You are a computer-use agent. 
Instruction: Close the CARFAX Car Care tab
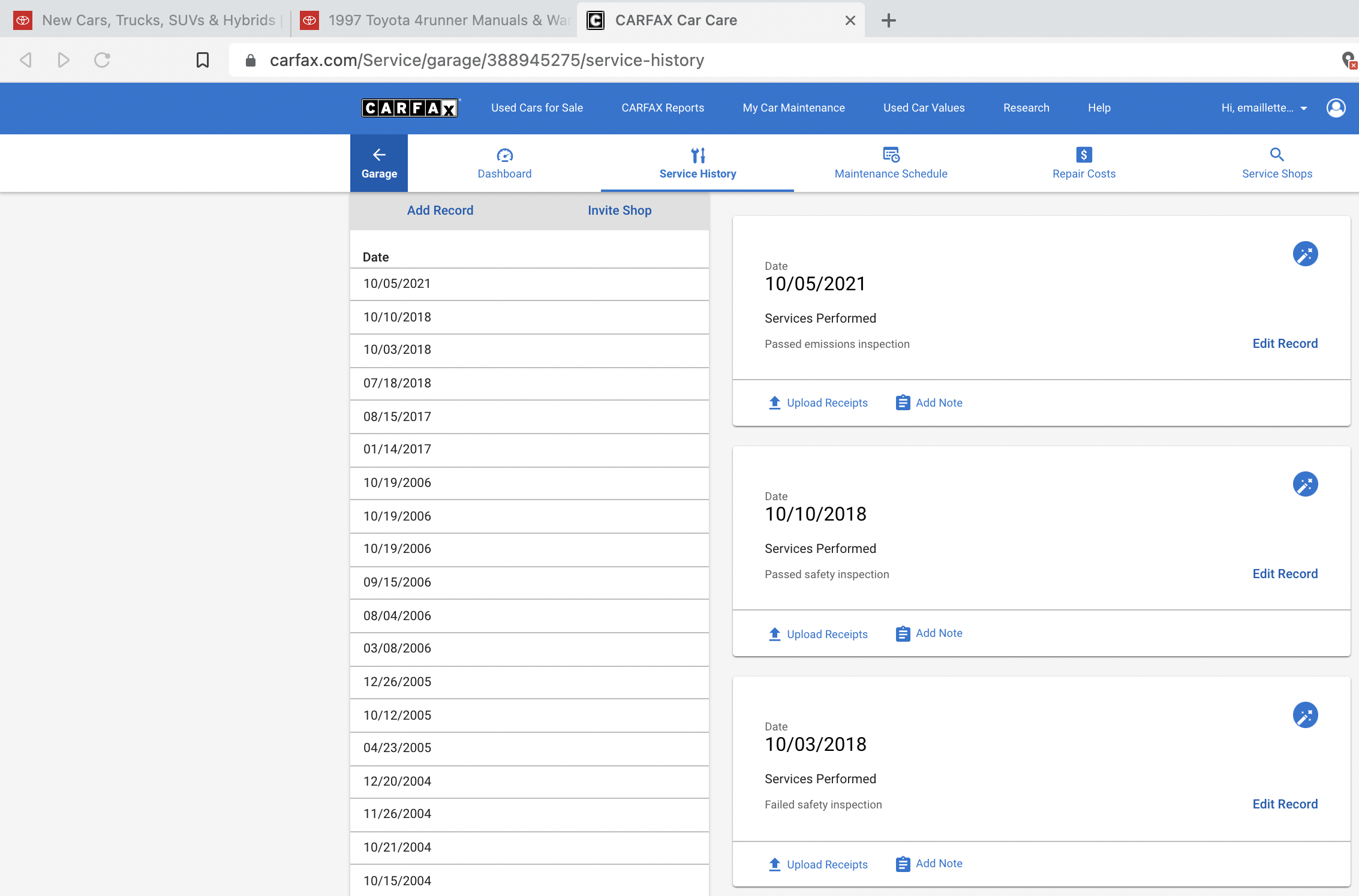(850, 20)
